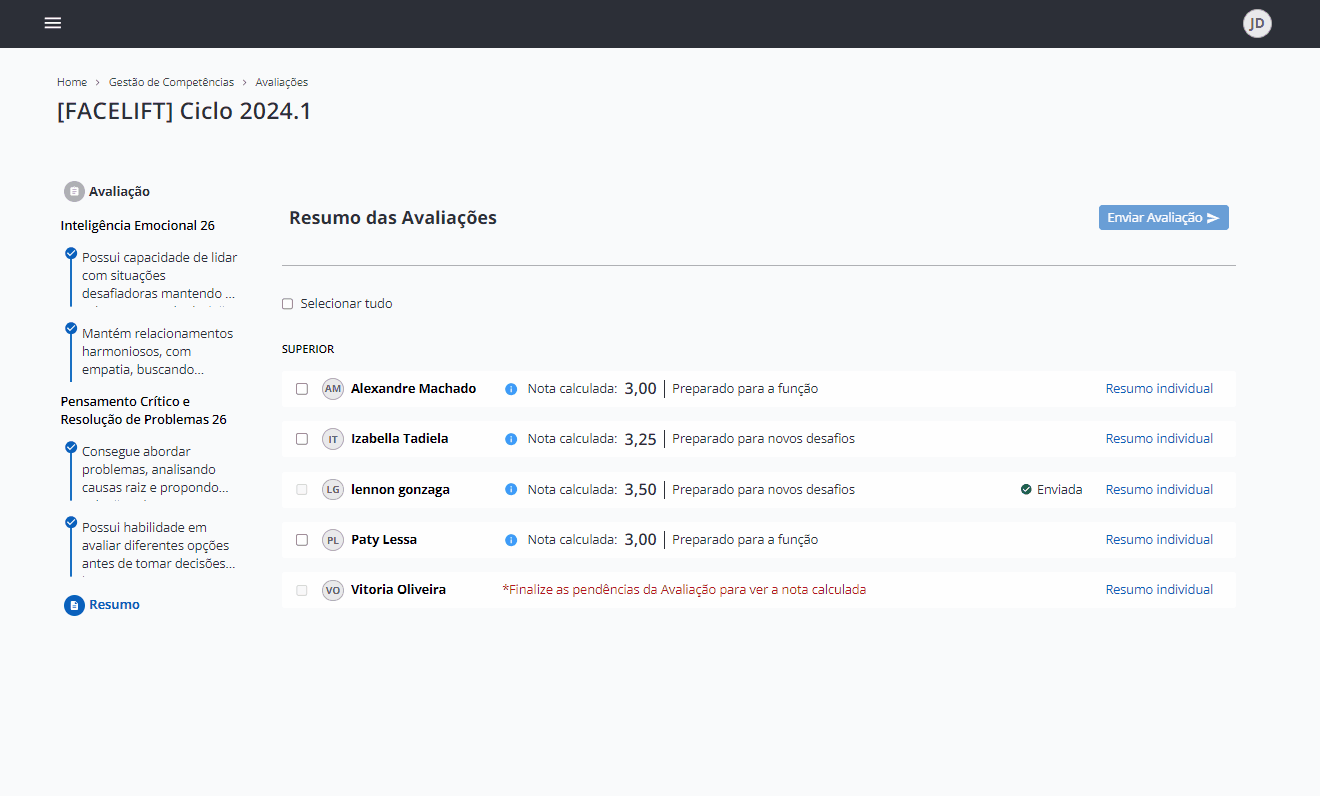The image size is (1320, 796).
Task: Select Izabella Tadiela's checkbox
Action: click(x=302, y=439)
